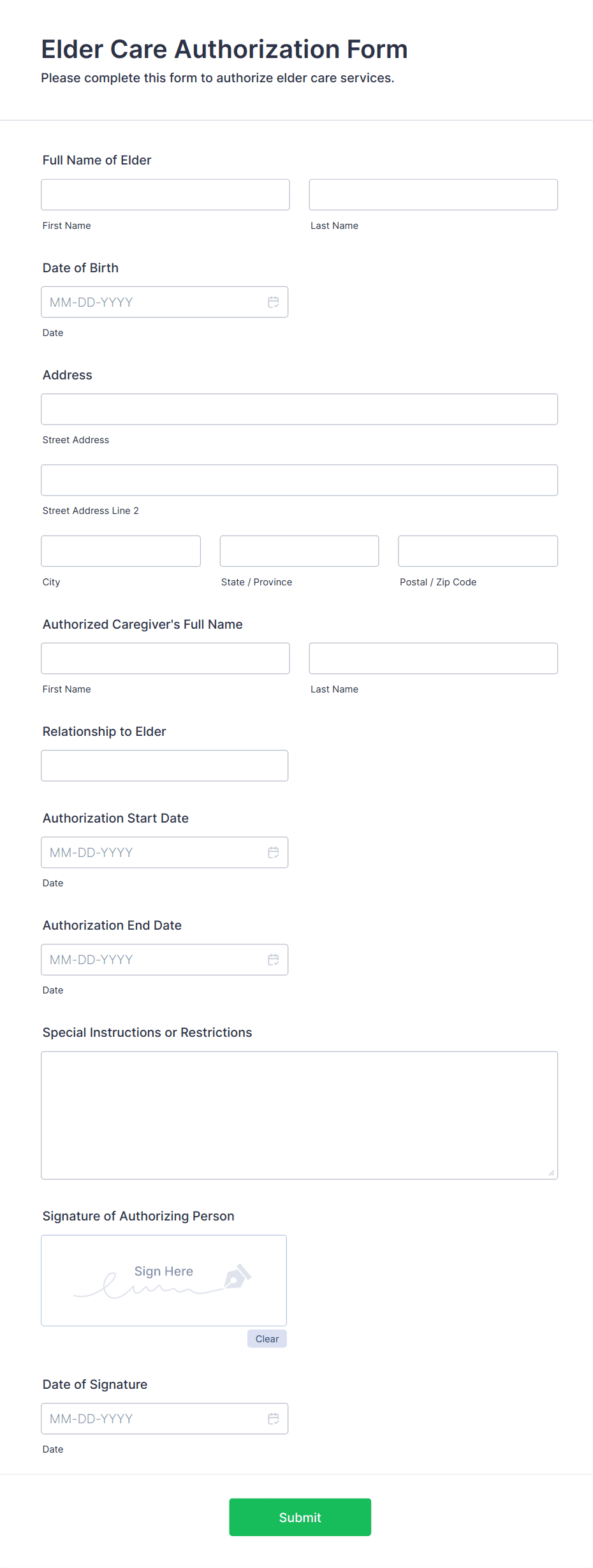Screen dimensions: 593x1568
Task: Submit the elder care authorization form
Action: tap(300, 1517)
